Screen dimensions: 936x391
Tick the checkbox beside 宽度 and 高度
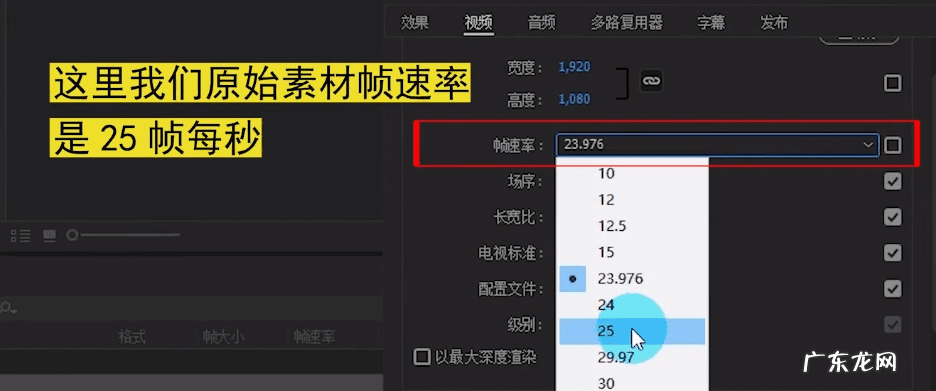coord(892,83)
